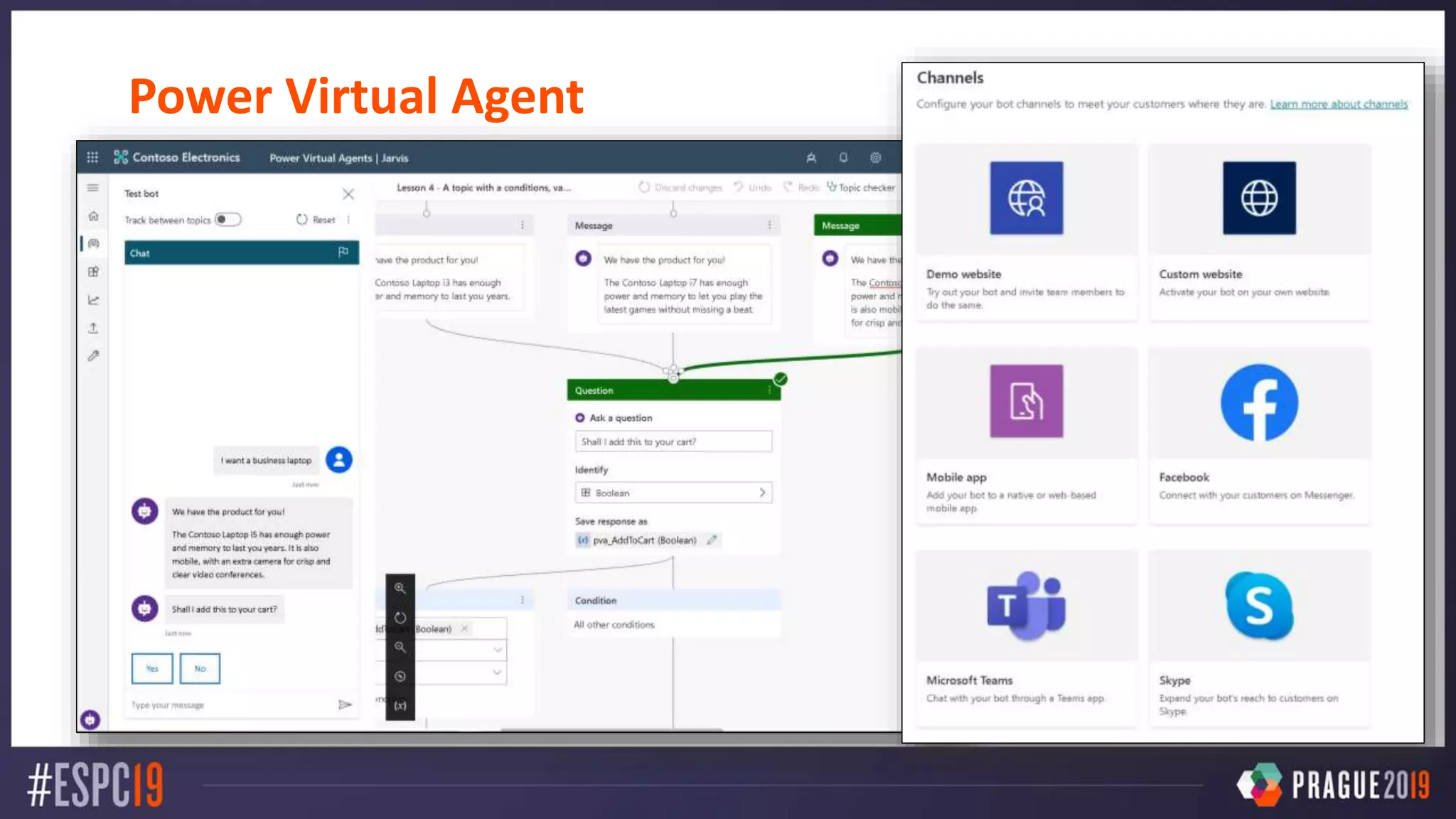Reset canvas view rotate icon
1456x819 pixels.
click(x=400, y=618)
